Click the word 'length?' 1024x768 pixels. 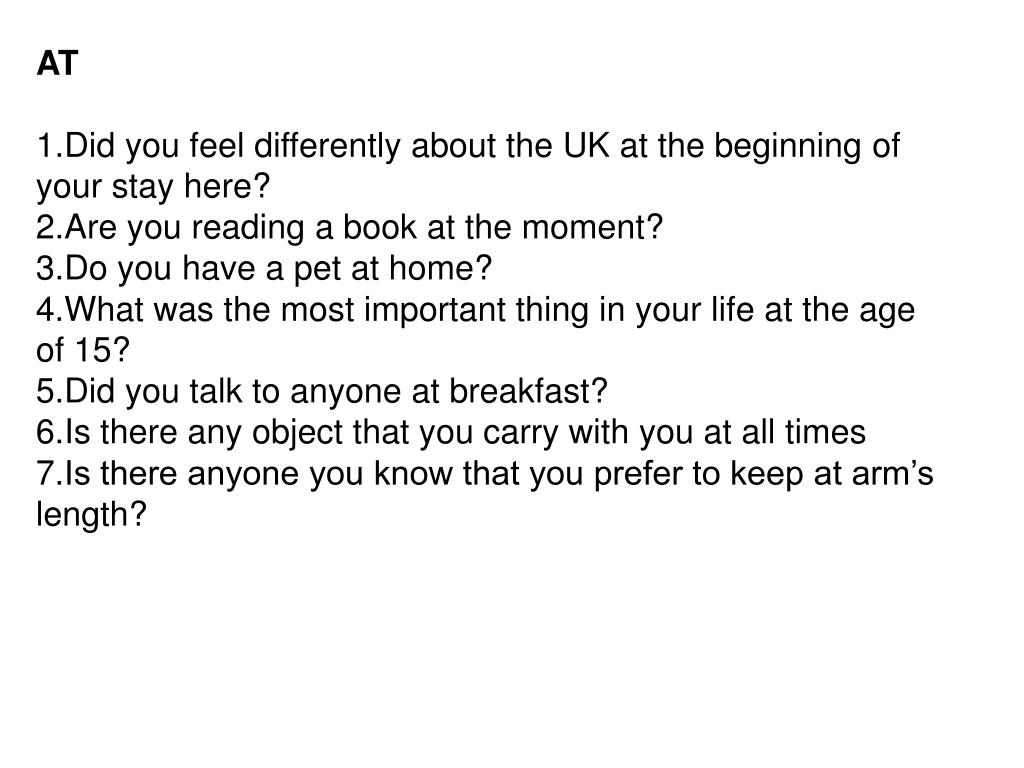(91, 515)
